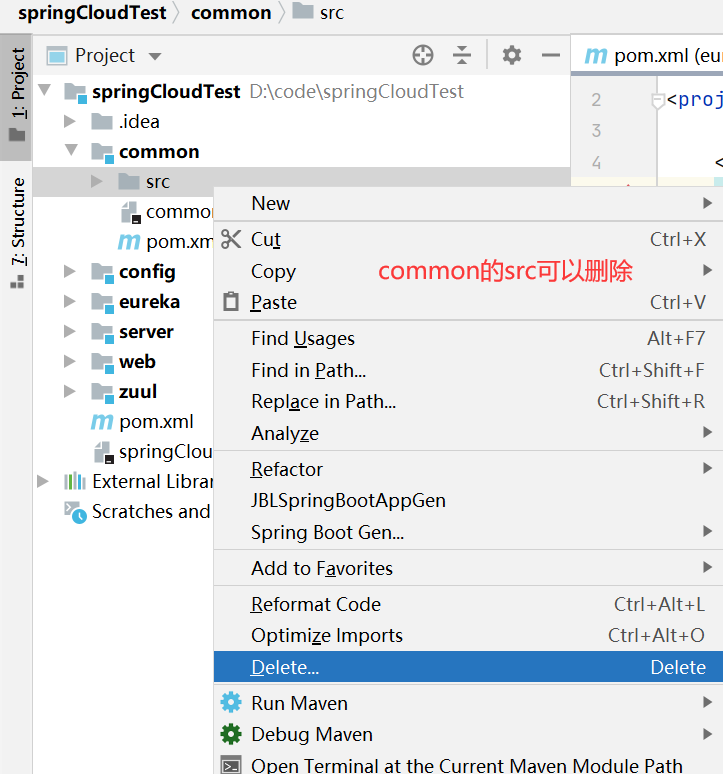This screenshot has width=723, height=774.
Task: Choose Copy from context menu
Action: (468, 271)
